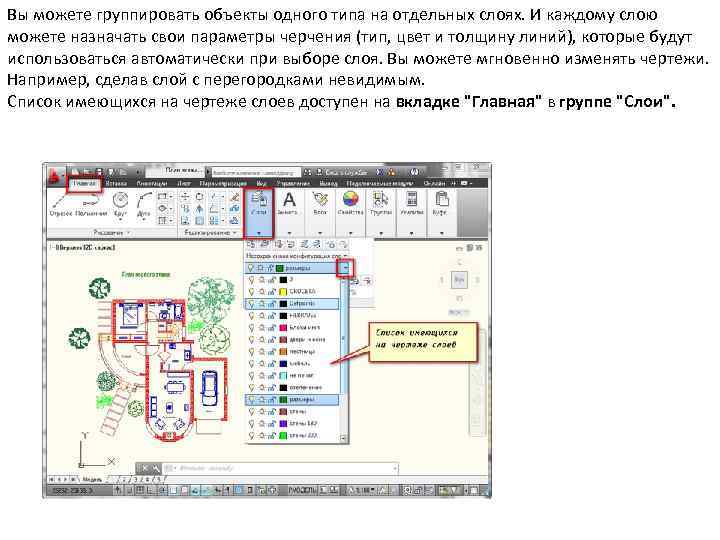
Task: Click the cyan layer color swatch
Action: tap(283, 376)
